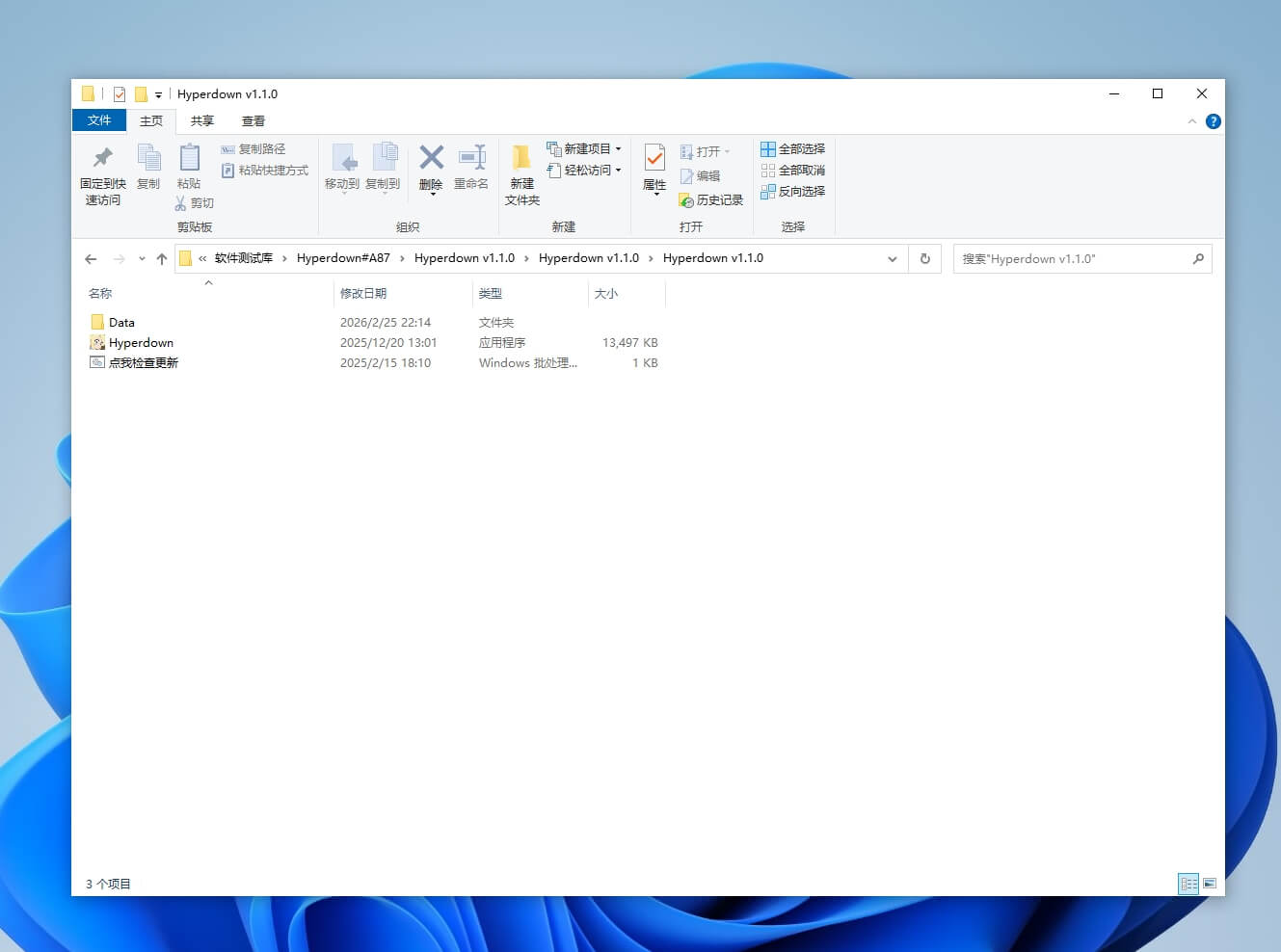Screen dimensions: 1281x952
Task: Click the Refresh button beside address bar
Action: [x=924, y=258]
